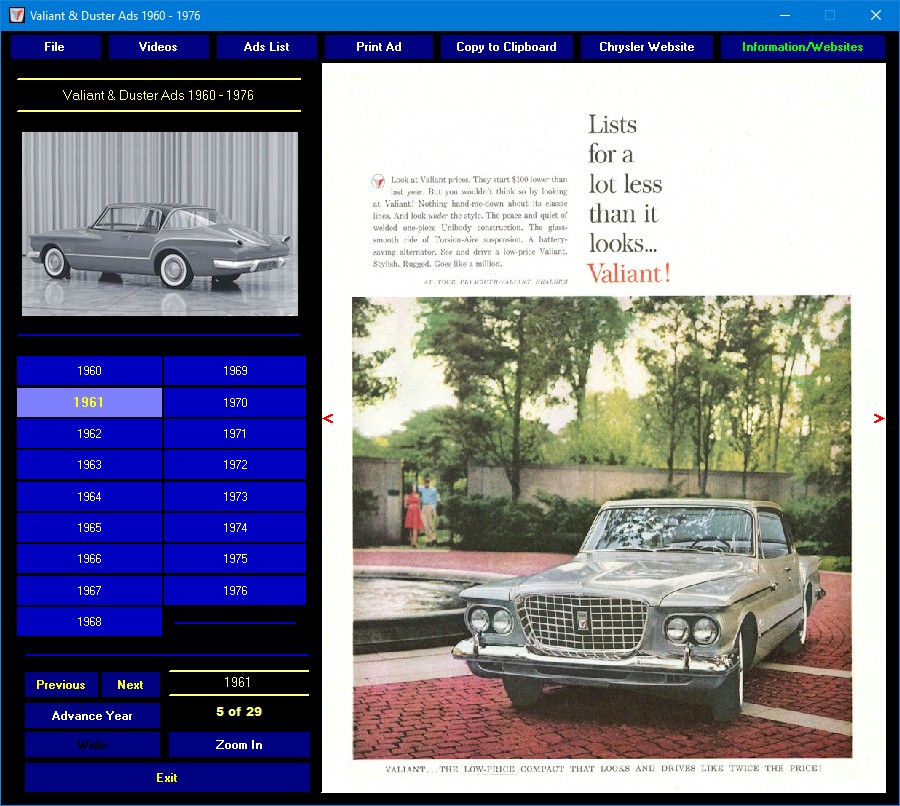900x806 pixels.
Task: Select the 1973 year button
Action: (x=235, y=497)
